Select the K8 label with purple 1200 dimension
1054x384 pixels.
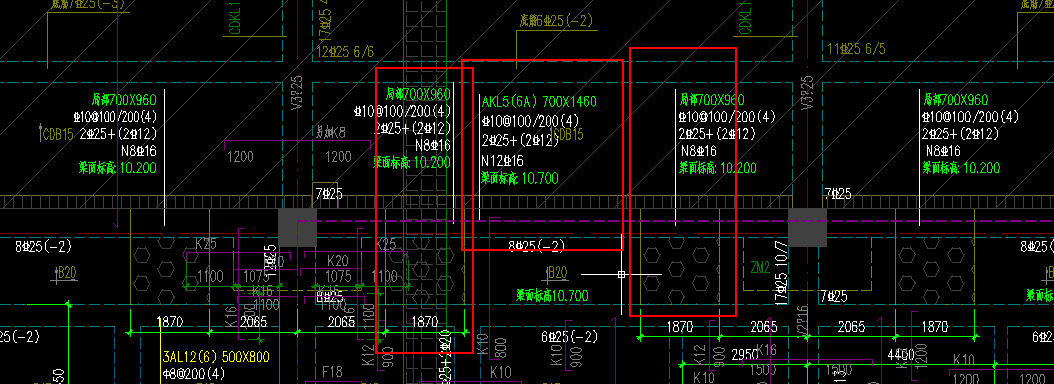point(330,133)
